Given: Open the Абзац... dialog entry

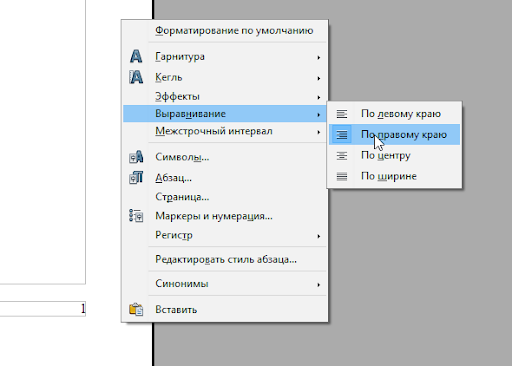Looking at the screenshot, I should click(225, 178).
